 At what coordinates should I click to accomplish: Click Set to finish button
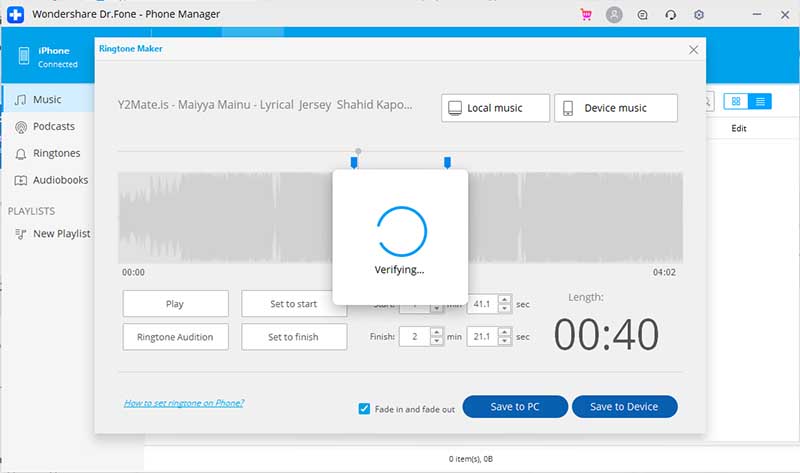pyautogui.click(x=294, y=337)
